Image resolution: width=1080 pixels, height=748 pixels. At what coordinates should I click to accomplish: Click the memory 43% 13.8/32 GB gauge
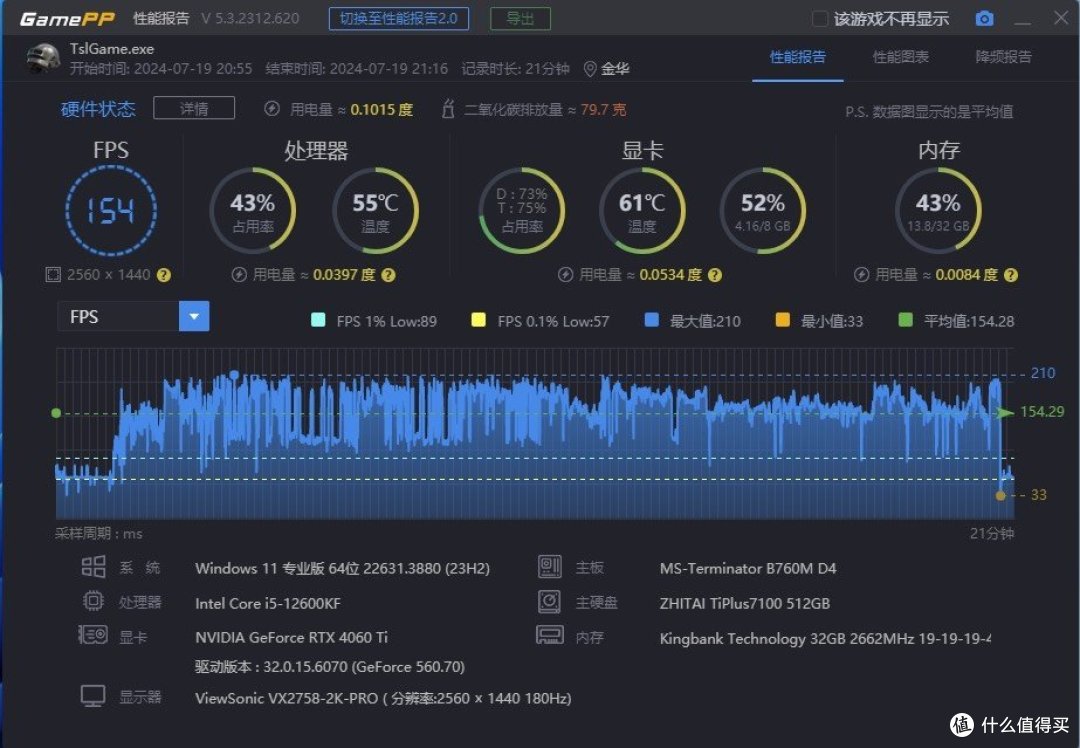(x=938, y=211)
